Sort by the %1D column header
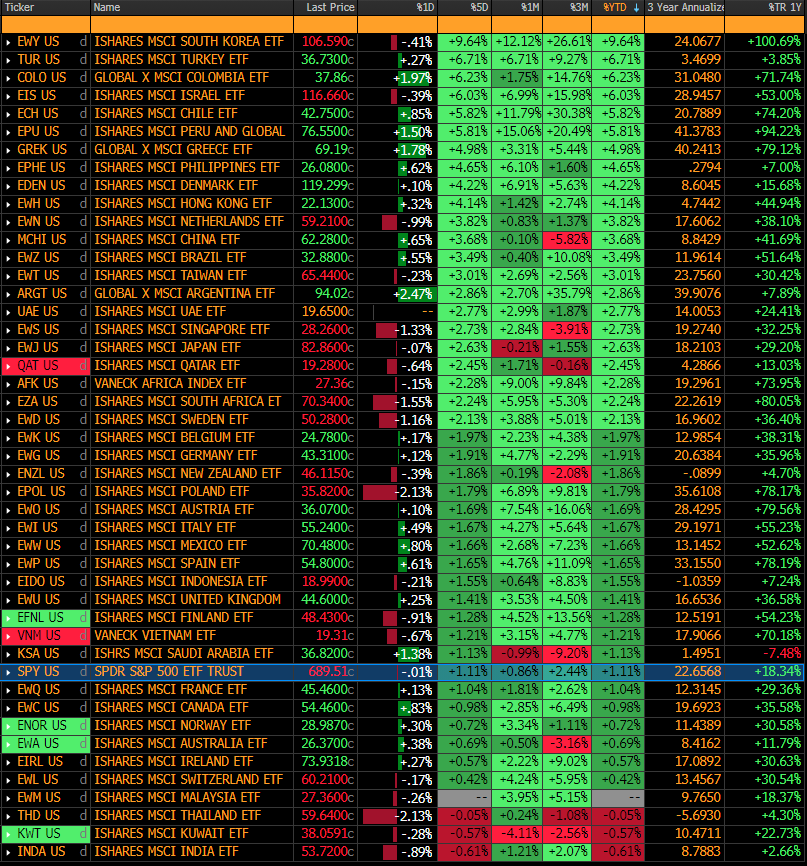 click(397, 7)
